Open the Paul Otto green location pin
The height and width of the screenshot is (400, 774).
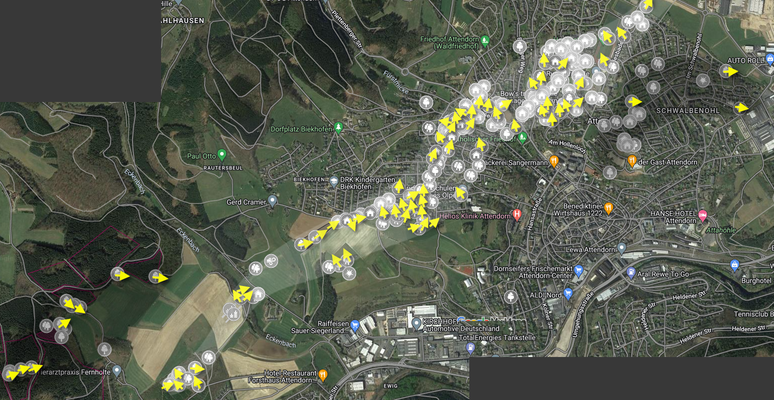(222, 155)
